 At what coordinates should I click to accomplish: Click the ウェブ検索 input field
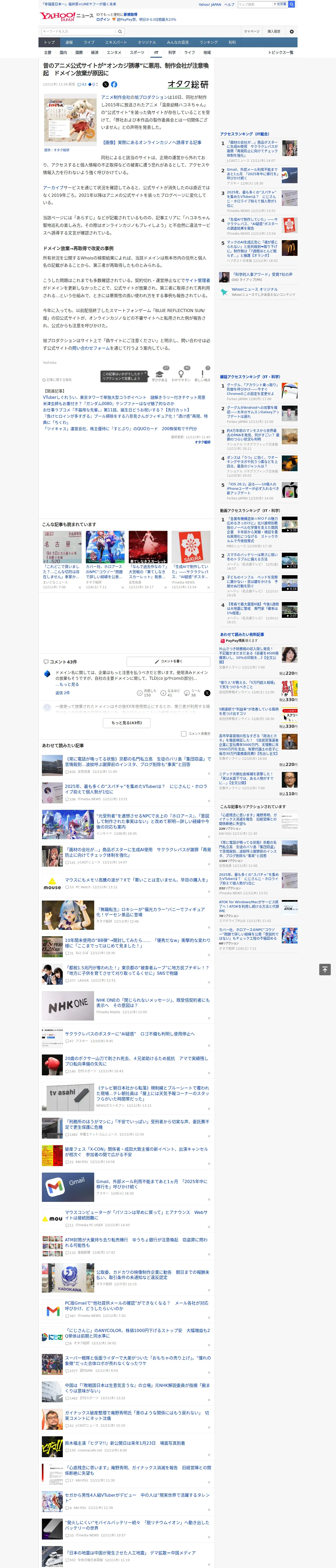254,4
